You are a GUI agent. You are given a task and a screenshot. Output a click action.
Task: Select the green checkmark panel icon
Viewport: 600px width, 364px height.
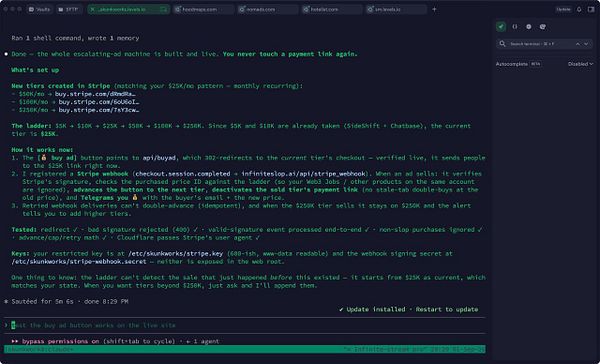pos(501,26)
